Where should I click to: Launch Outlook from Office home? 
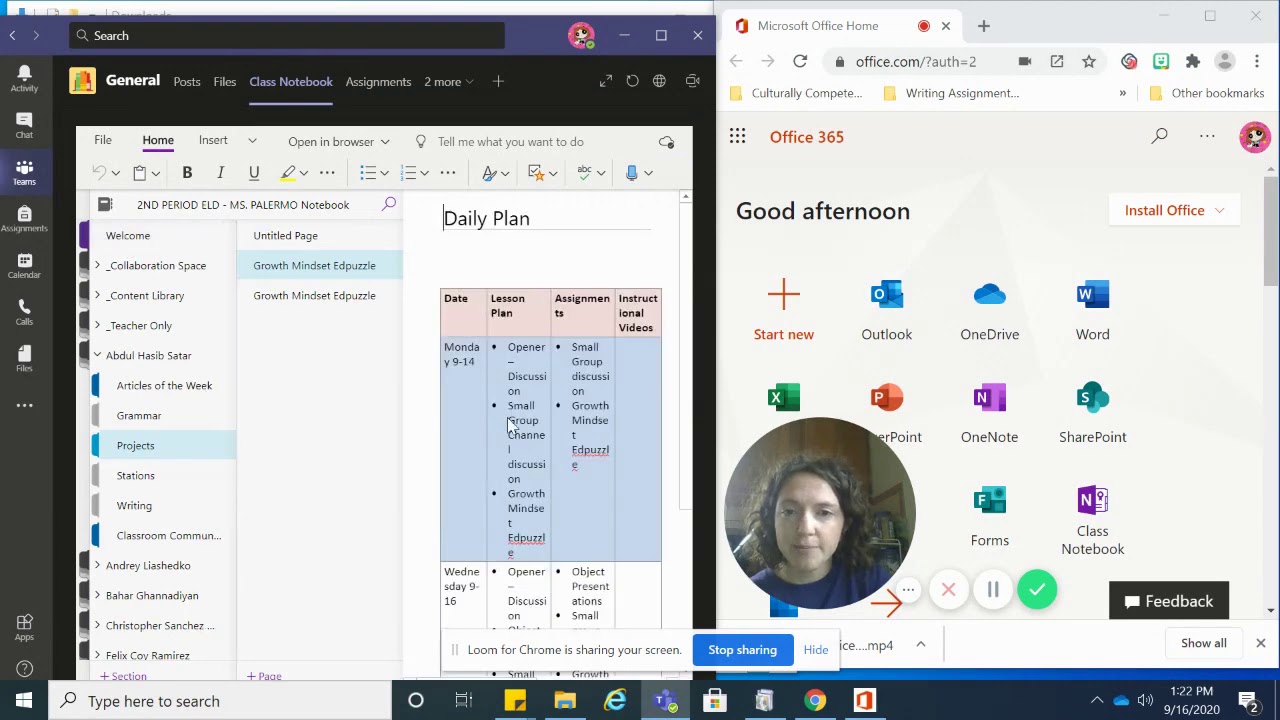(886, 310)
